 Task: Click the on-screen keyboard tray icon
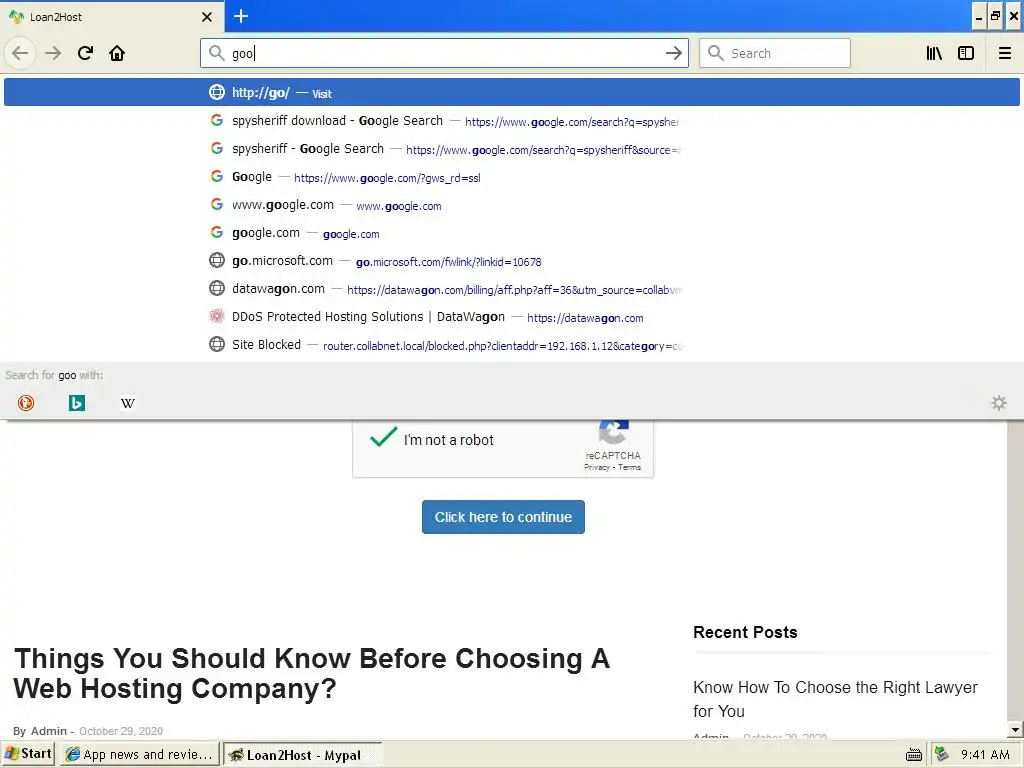click(x=914, y=756)
